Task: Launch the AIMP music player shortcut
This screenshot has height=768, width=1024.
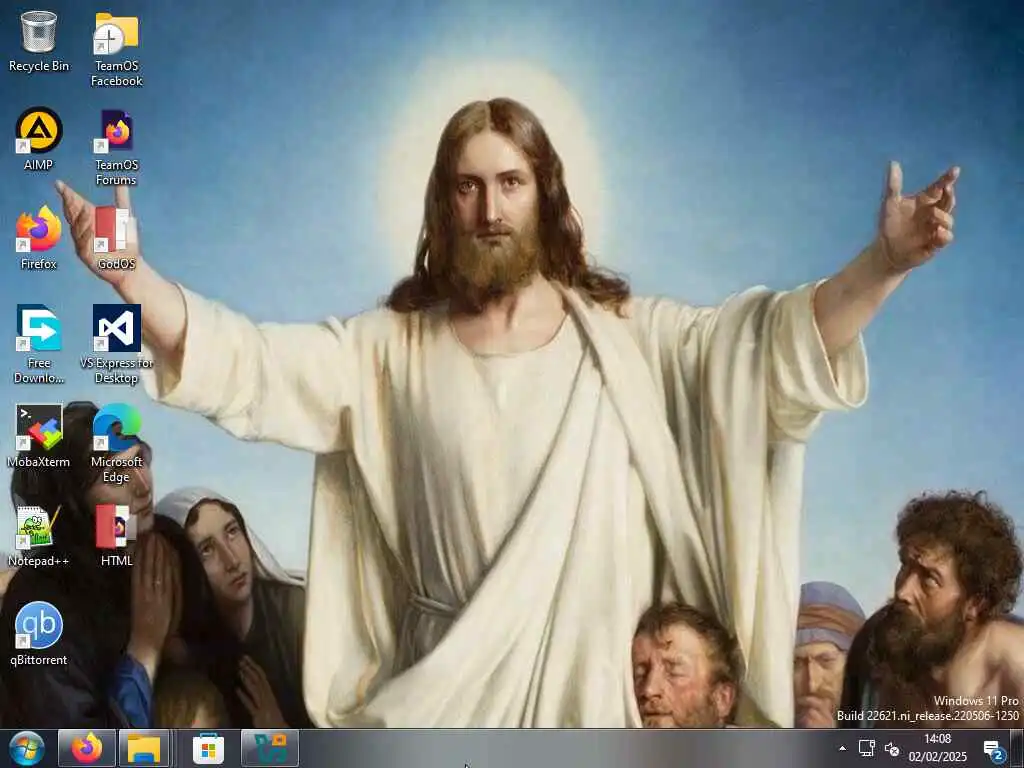Action: click(39, 139)
